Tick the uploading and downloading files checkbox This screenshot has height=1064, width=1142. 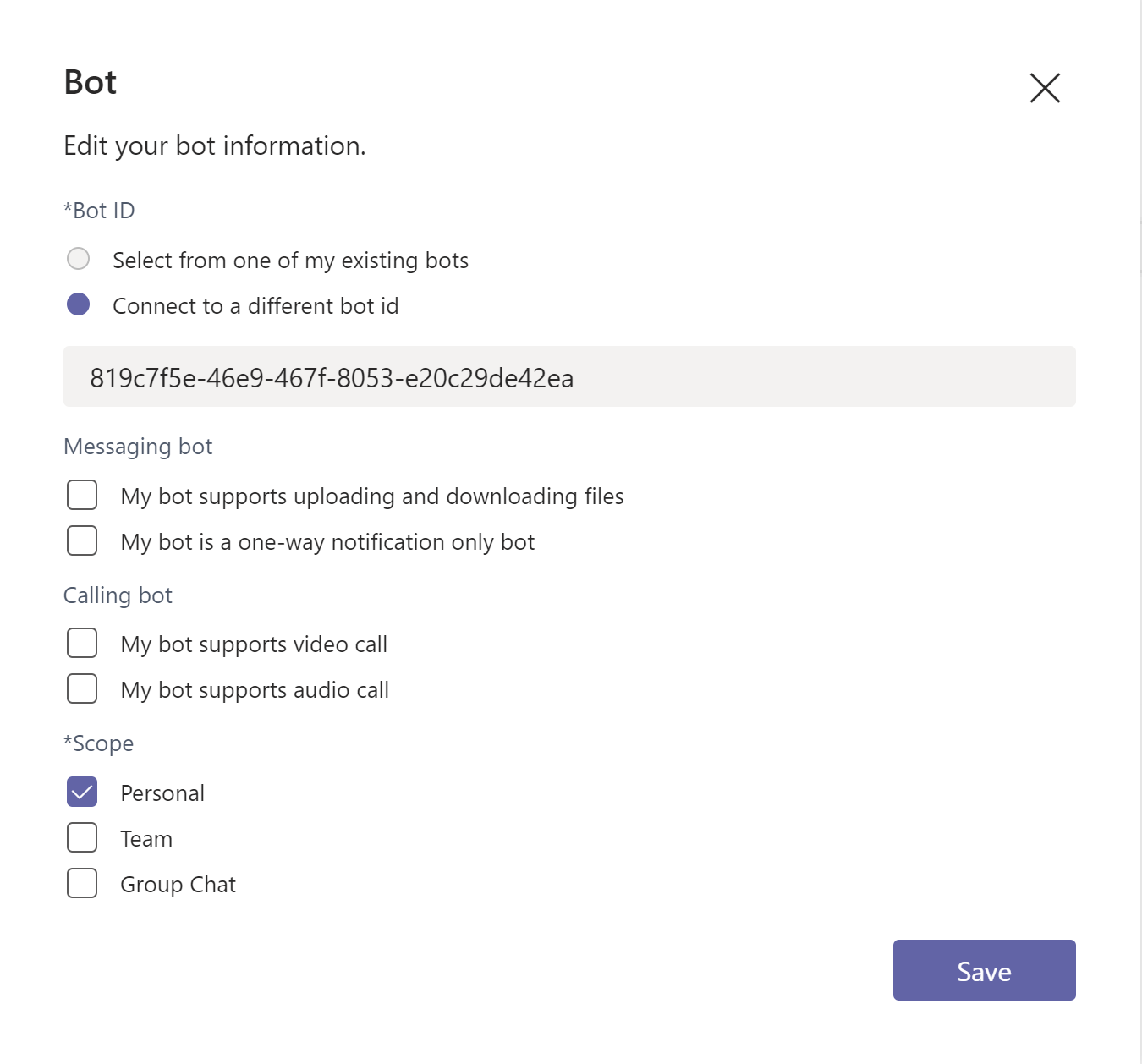coord(82,495)
